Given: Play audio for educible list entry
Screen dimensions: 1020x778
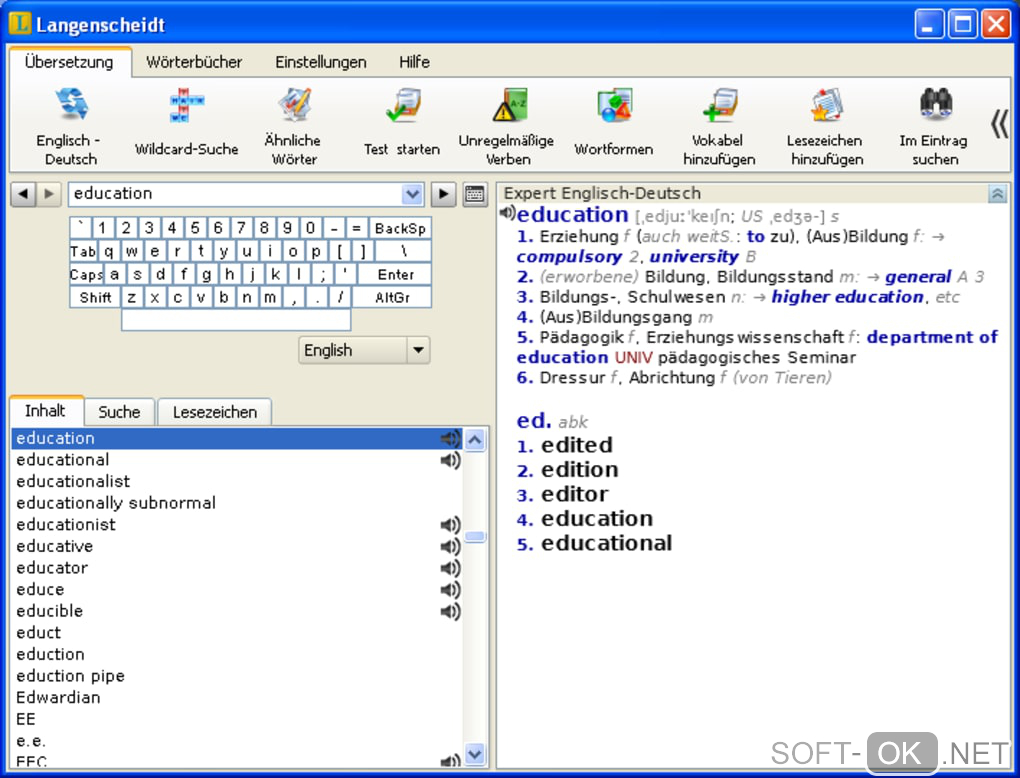Looking at the screenshot, I should coord(451,611).
